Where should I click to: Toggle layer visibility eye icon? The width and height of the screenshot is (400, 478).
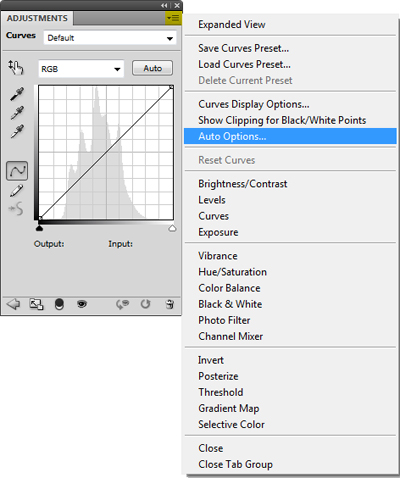coord(82,304)
